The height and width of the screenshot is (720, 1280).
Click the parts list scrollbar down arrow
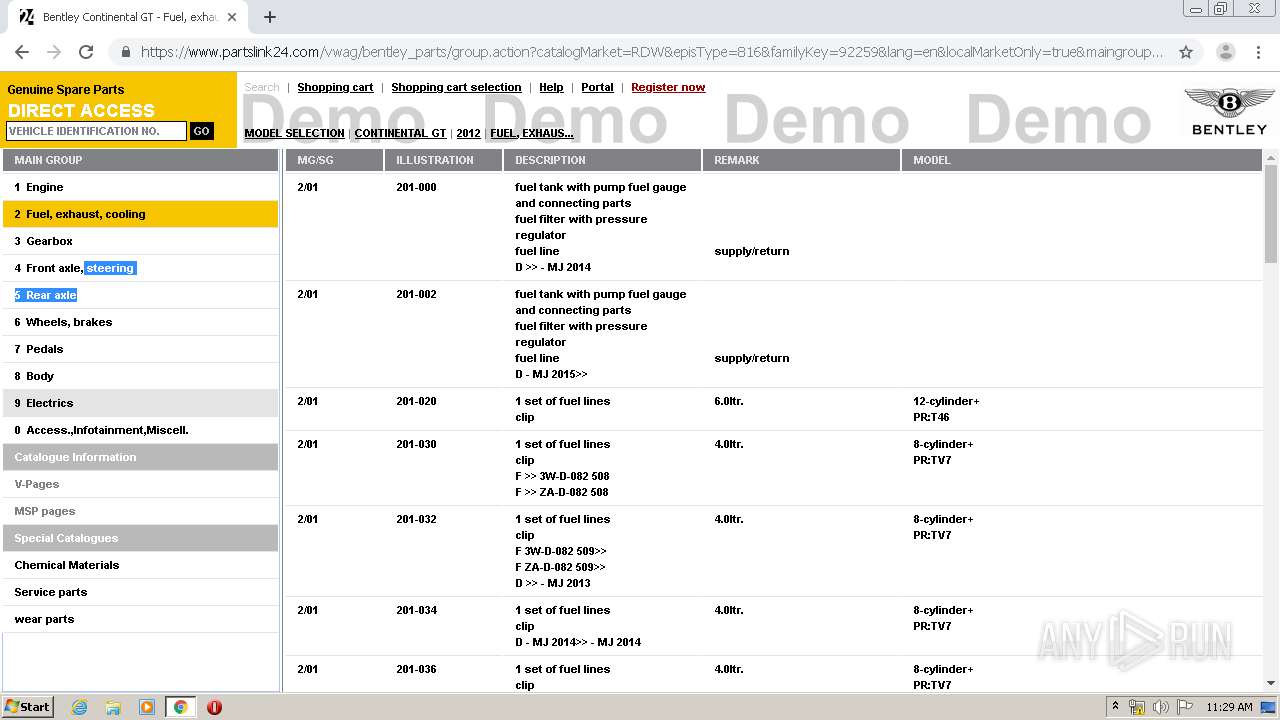pos(1271,684)
